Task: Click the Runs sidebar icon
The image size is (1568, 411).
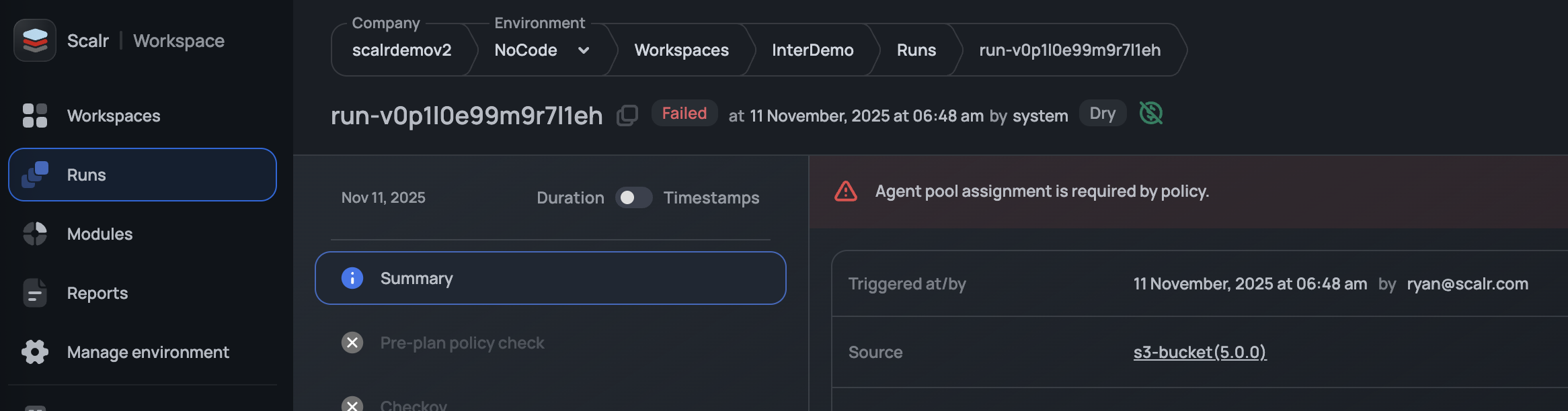Action: point(35,175)
